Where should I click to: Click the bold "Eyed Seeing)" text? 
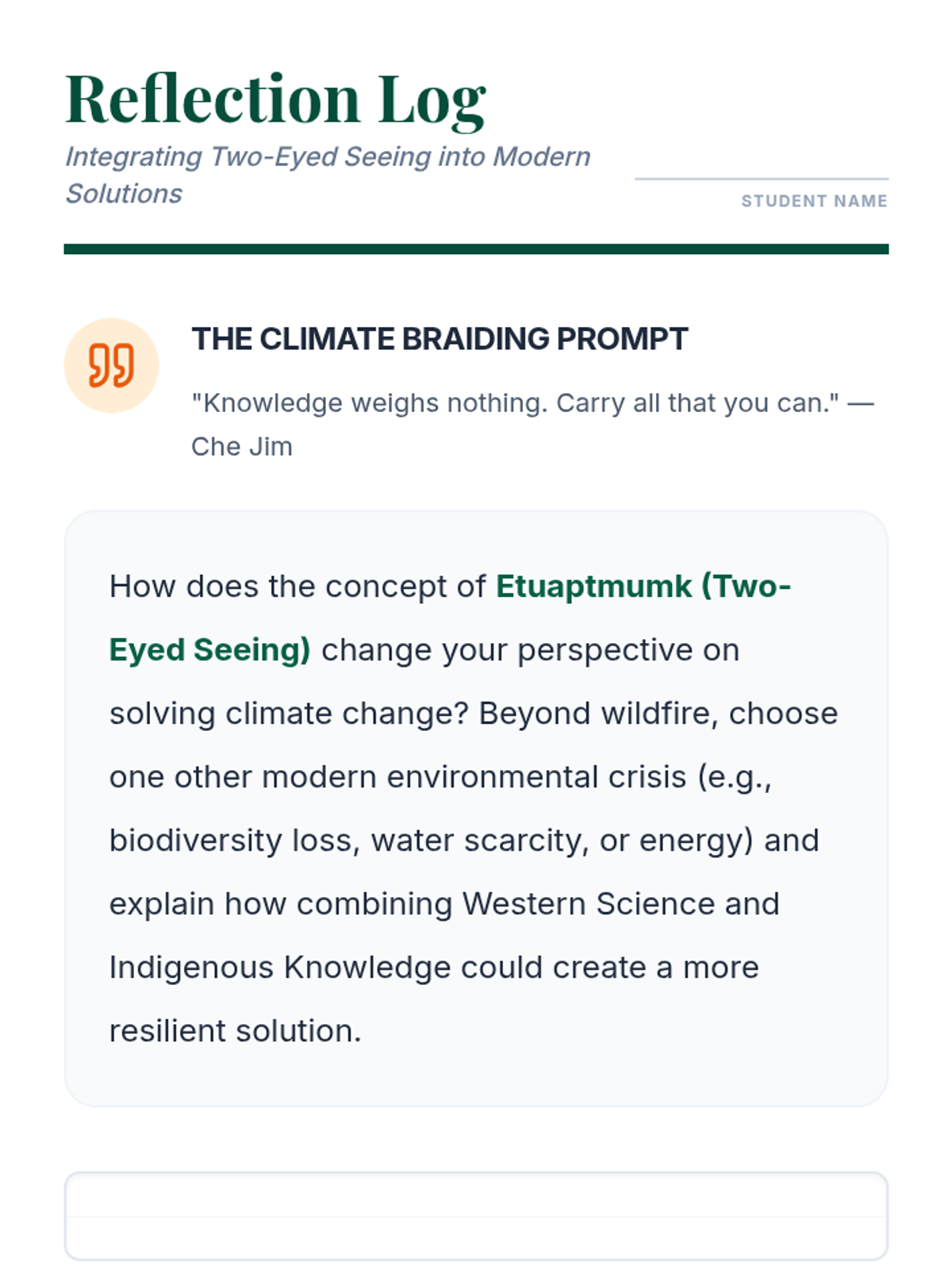click(209, 650)
